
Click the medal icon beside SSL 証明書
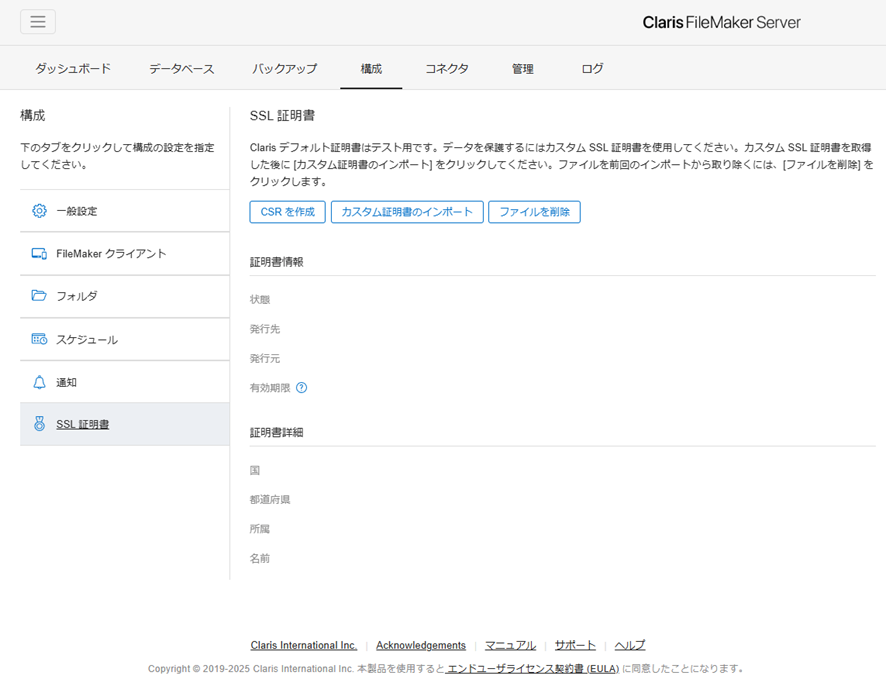pos(39,424)
